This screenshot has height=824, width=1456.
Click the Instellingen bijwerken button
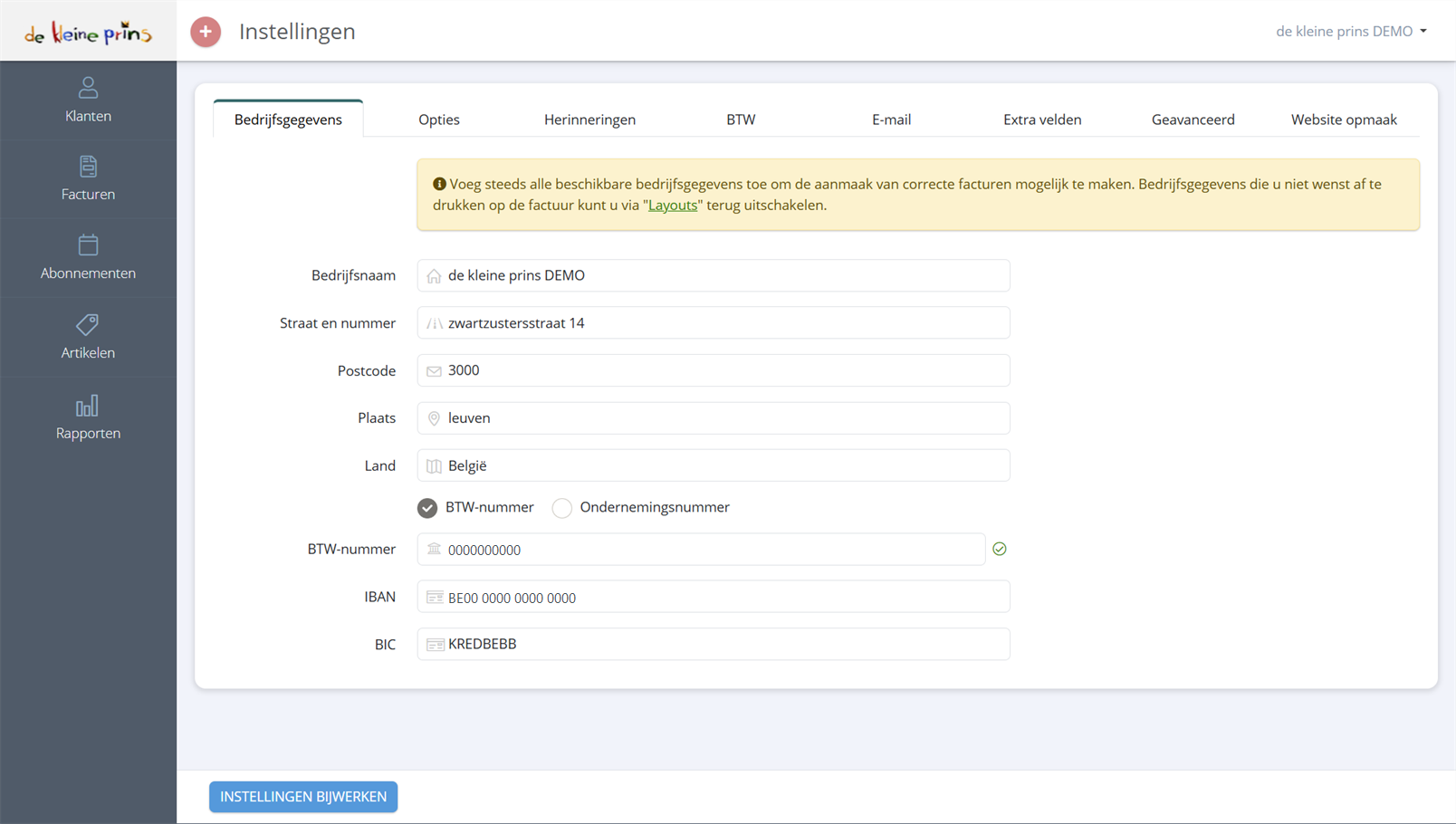[x=303, y=797]
